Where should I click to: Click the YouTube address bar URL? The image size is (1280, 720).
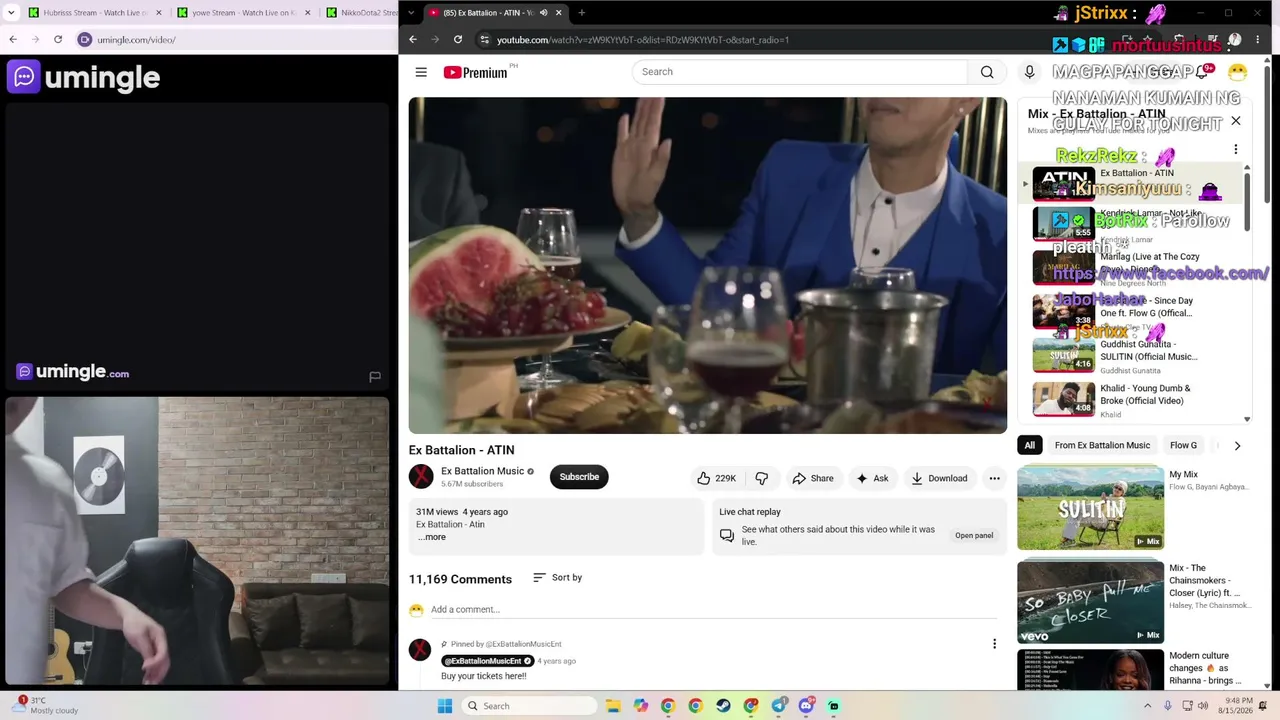click(x=643, y=40)
